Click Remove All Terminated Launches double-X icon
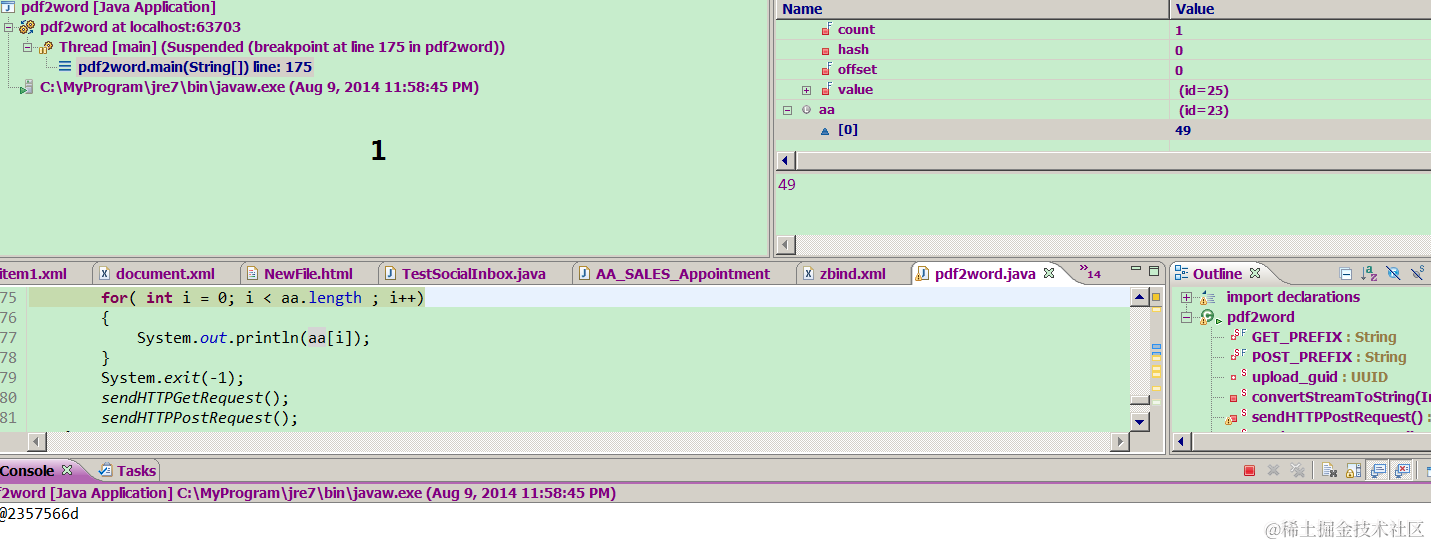This screenshot has width=1431, height=546. [1297, 470]
